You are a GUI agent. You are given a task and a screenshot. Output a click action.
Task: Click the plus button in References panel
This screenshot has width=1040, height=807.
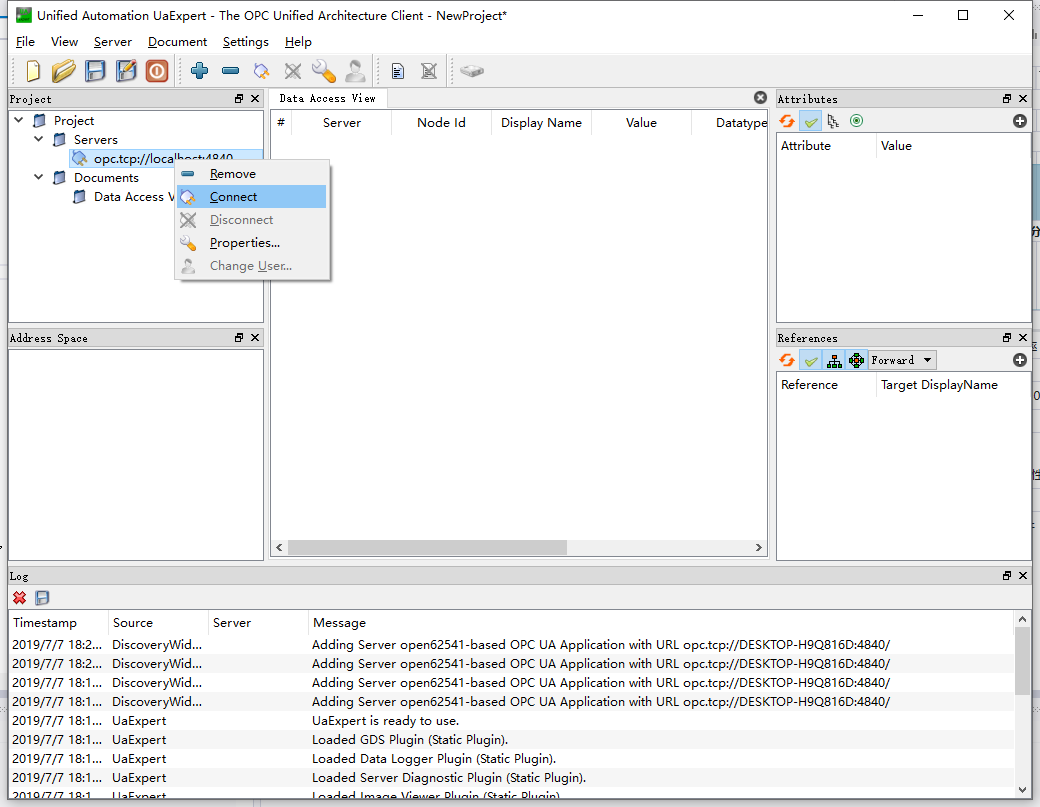point(1020,360)
